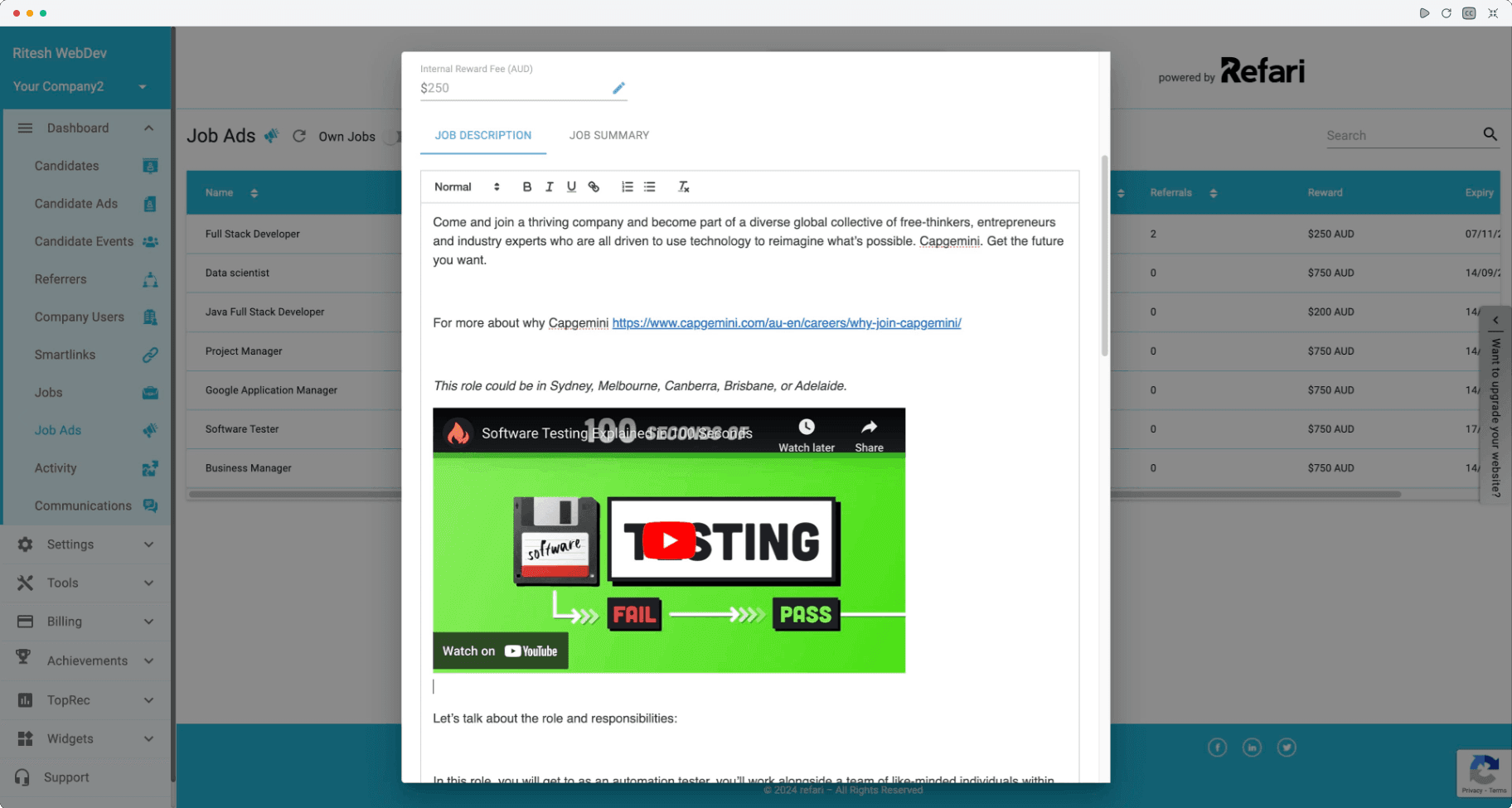Open the Business Manager row
The height and width of the screenshot is (808, 1512).
(249, 468)
